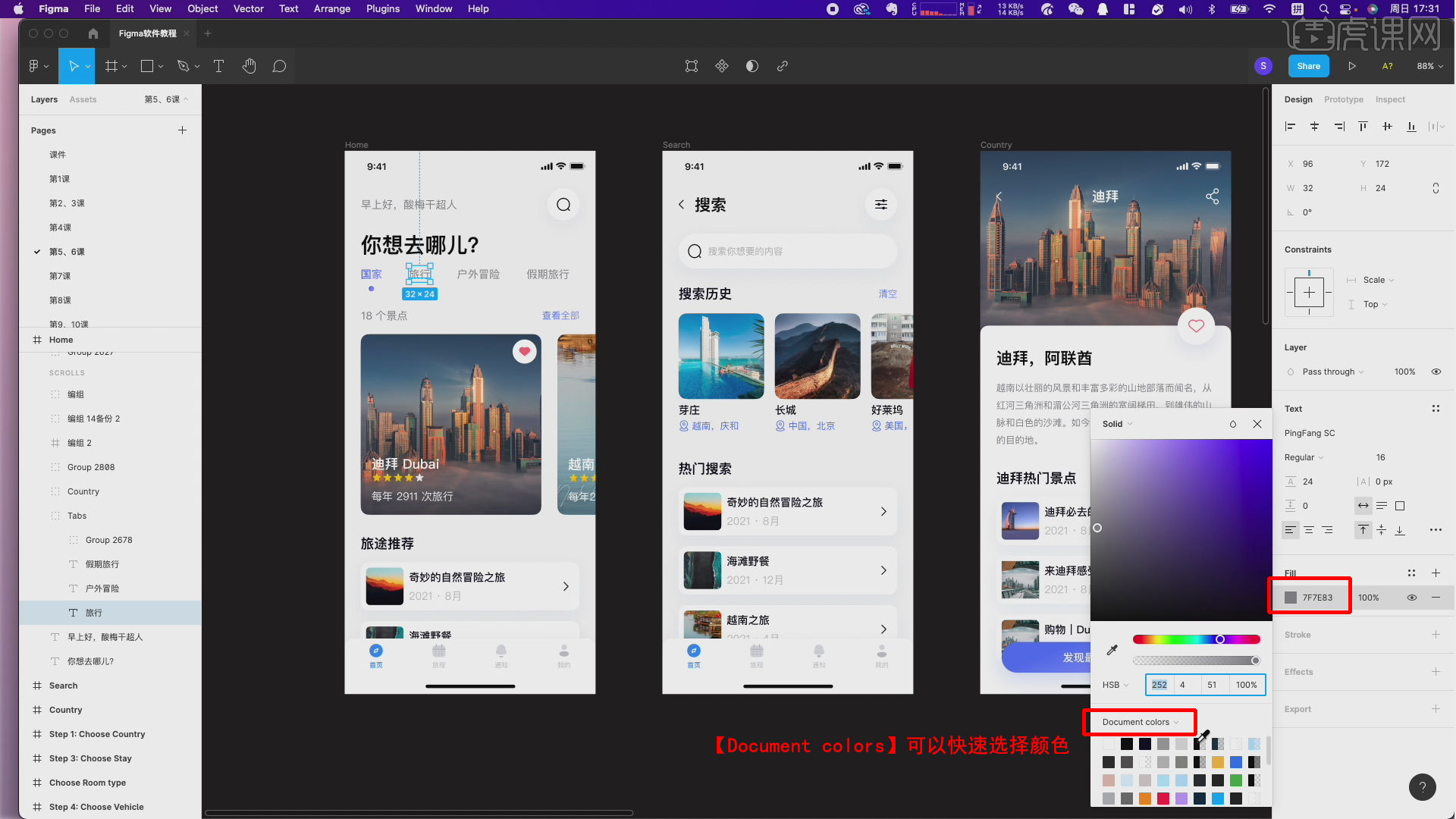The width and height of the screenshot is (1456, 819).
Task: Click the Align top icon
Action: click(1363, 127)
